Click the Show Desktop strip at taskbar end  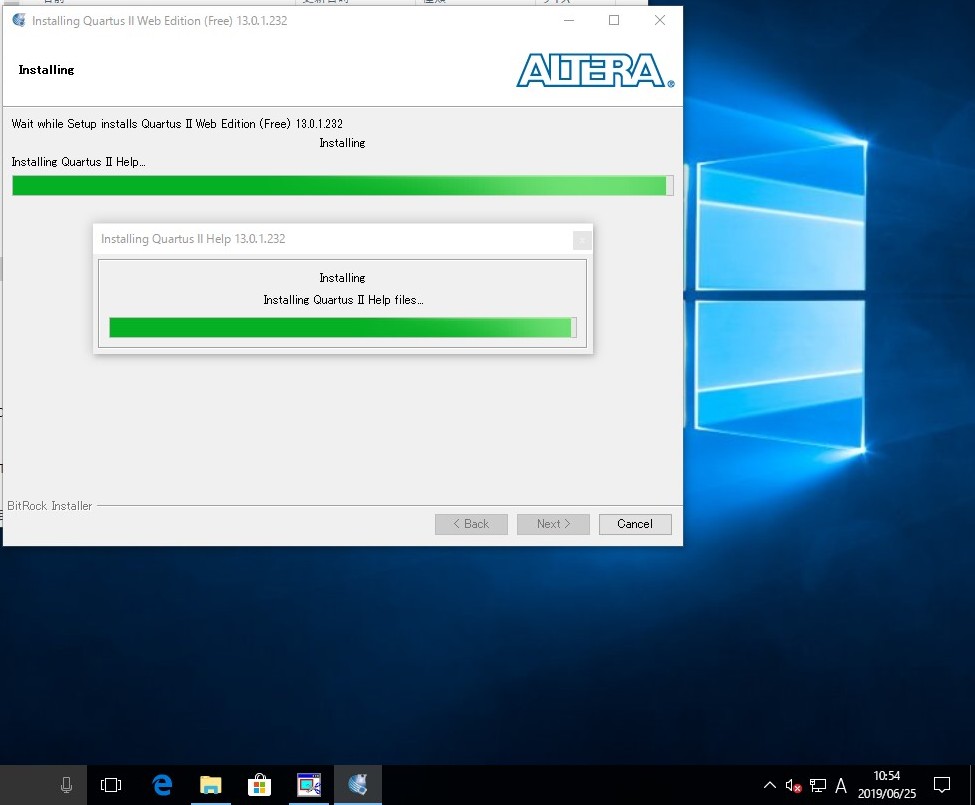972,785
